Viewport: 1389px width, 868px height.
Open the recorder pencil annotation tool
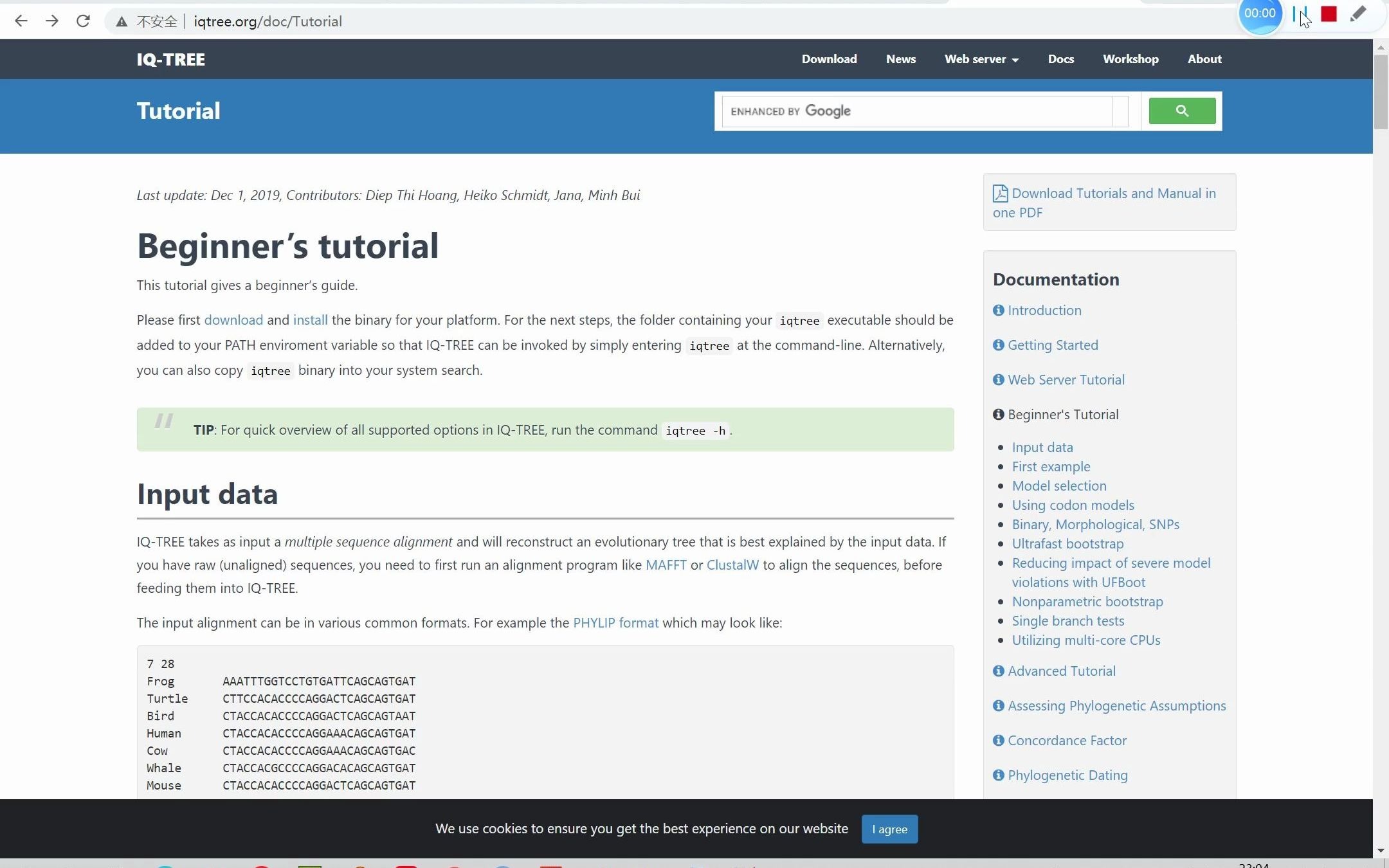1358,14
